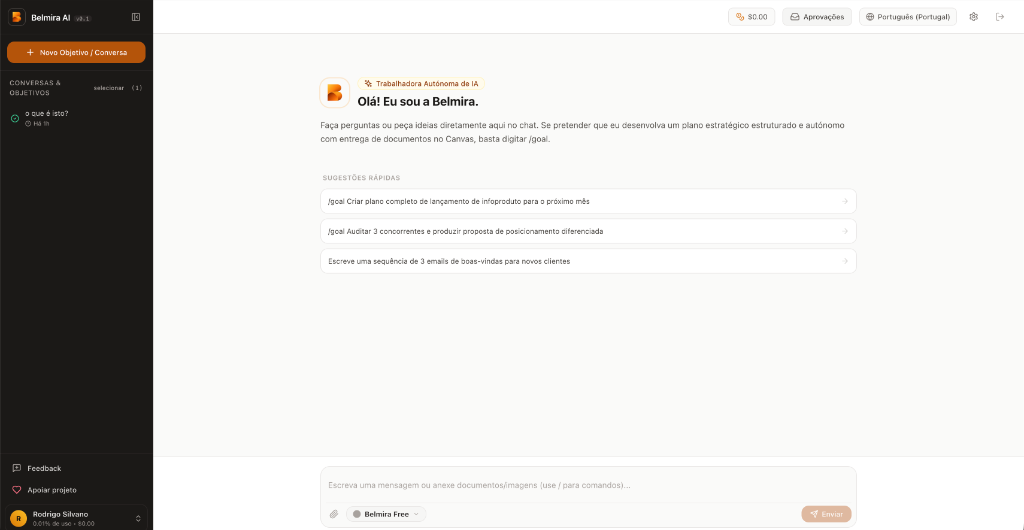Viewport: 1024px width, 530px height.
Task: Click arrow icon on the Auditar 3 concorrentes suggestion
Action: (844, 231)
